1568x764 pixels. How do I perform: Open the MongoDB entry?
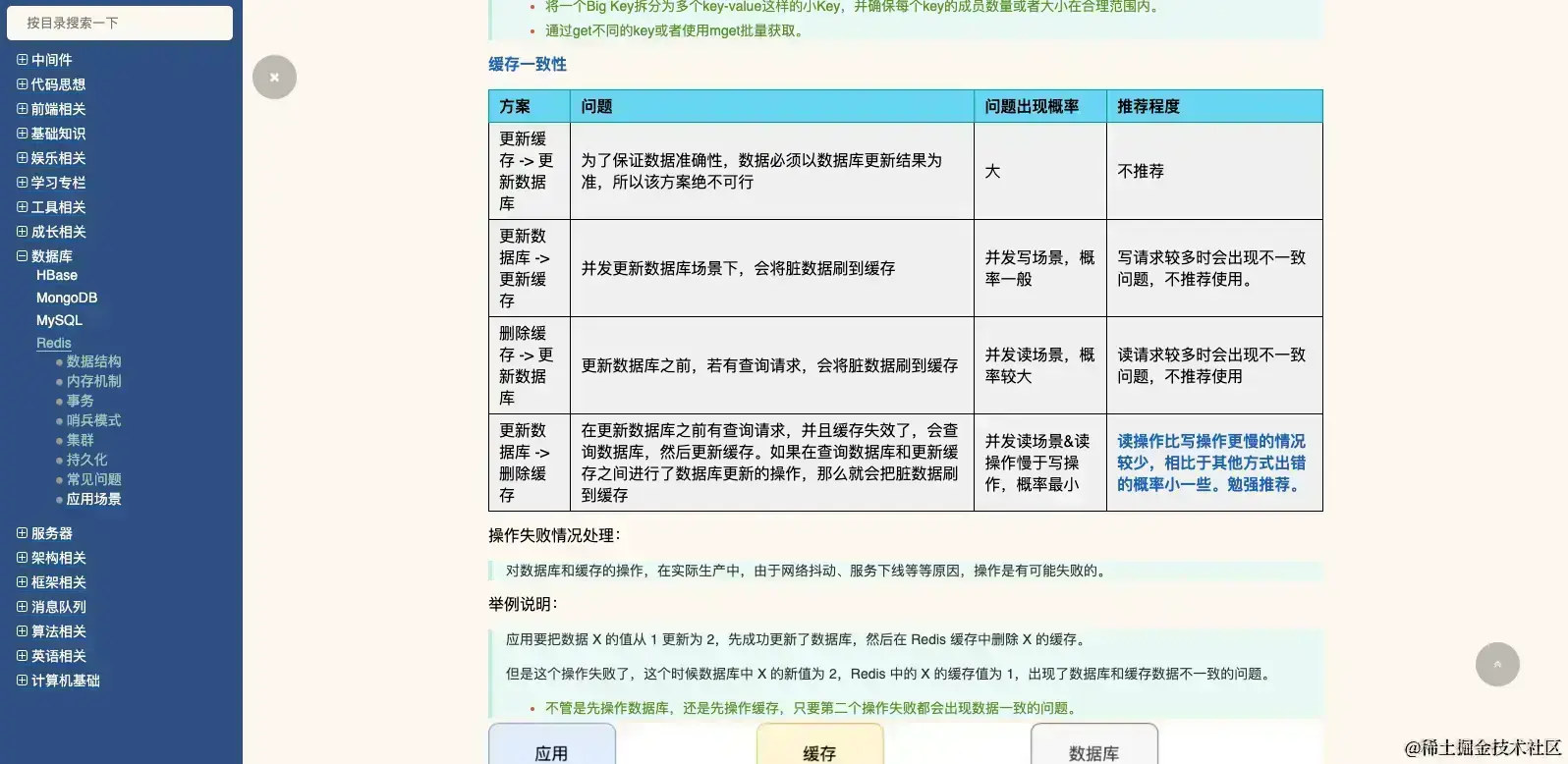[67, 298]
